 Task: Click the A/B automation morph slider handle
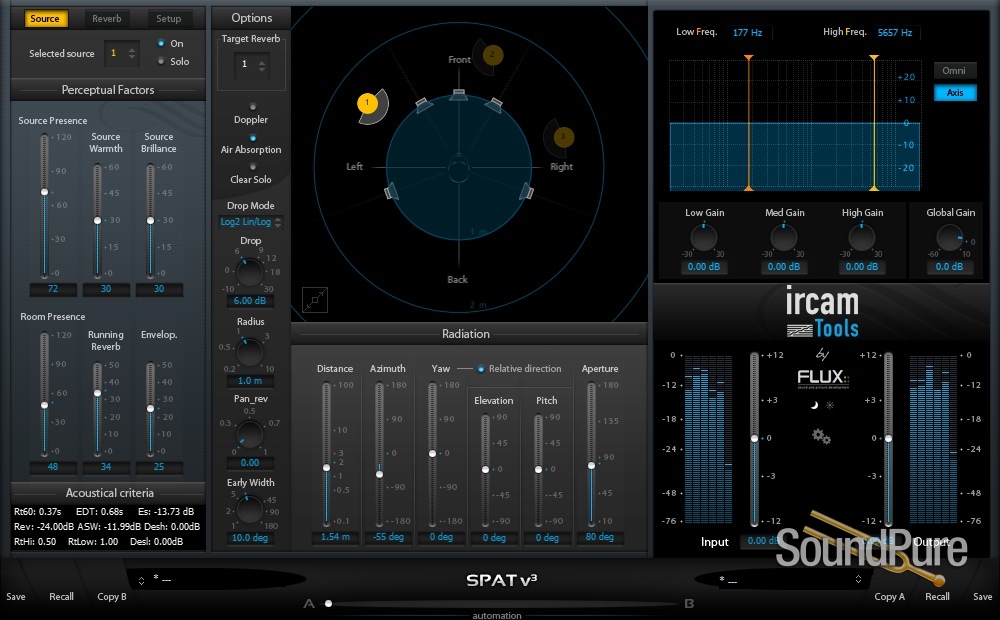[x=328, y=603]
